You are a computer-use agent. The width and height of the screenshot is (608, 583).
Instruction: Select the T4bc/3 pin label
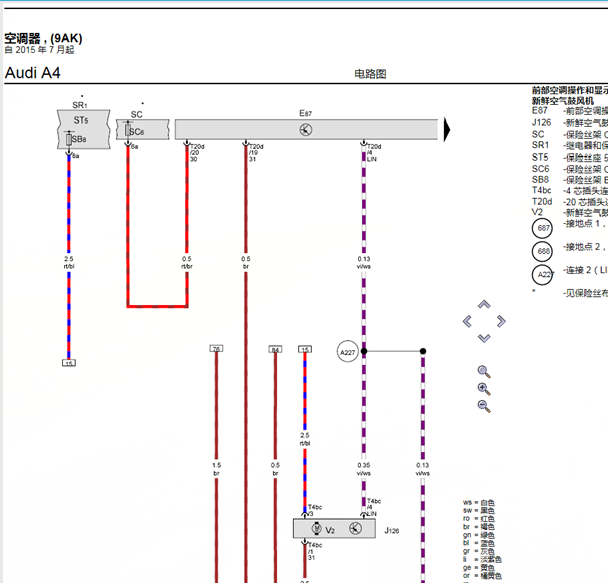315,510
